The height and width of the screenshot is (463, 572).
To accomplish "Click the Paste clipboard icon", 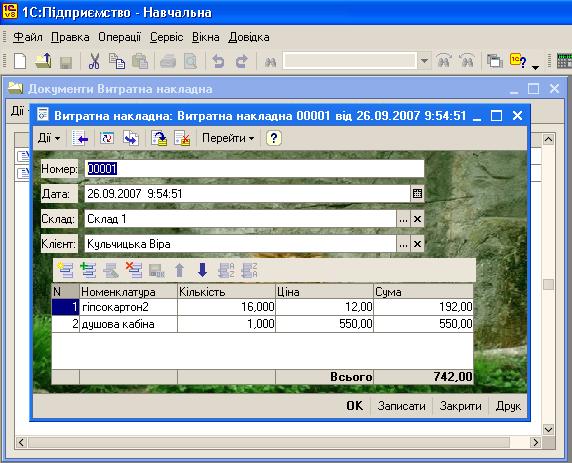I will pos(140,61).
